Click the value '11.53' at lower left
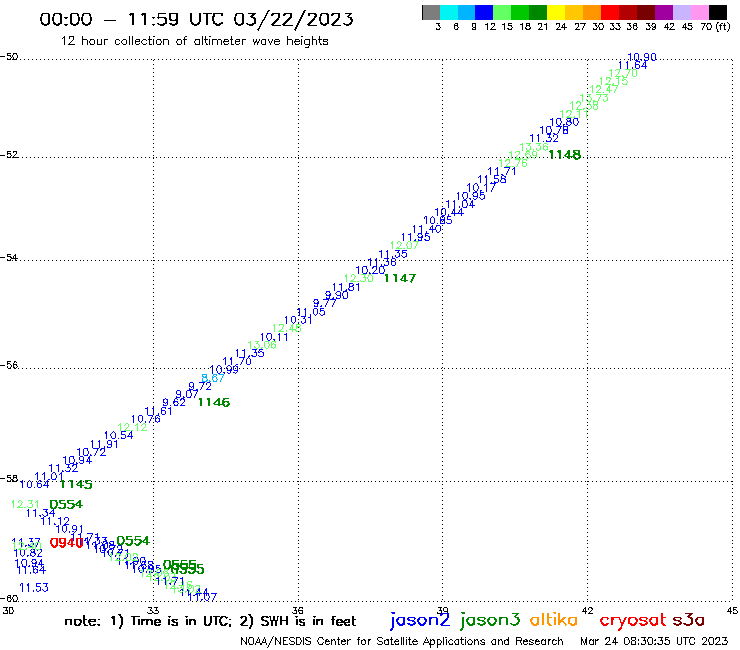Screen dimensions: 740x650 [34, 588]
